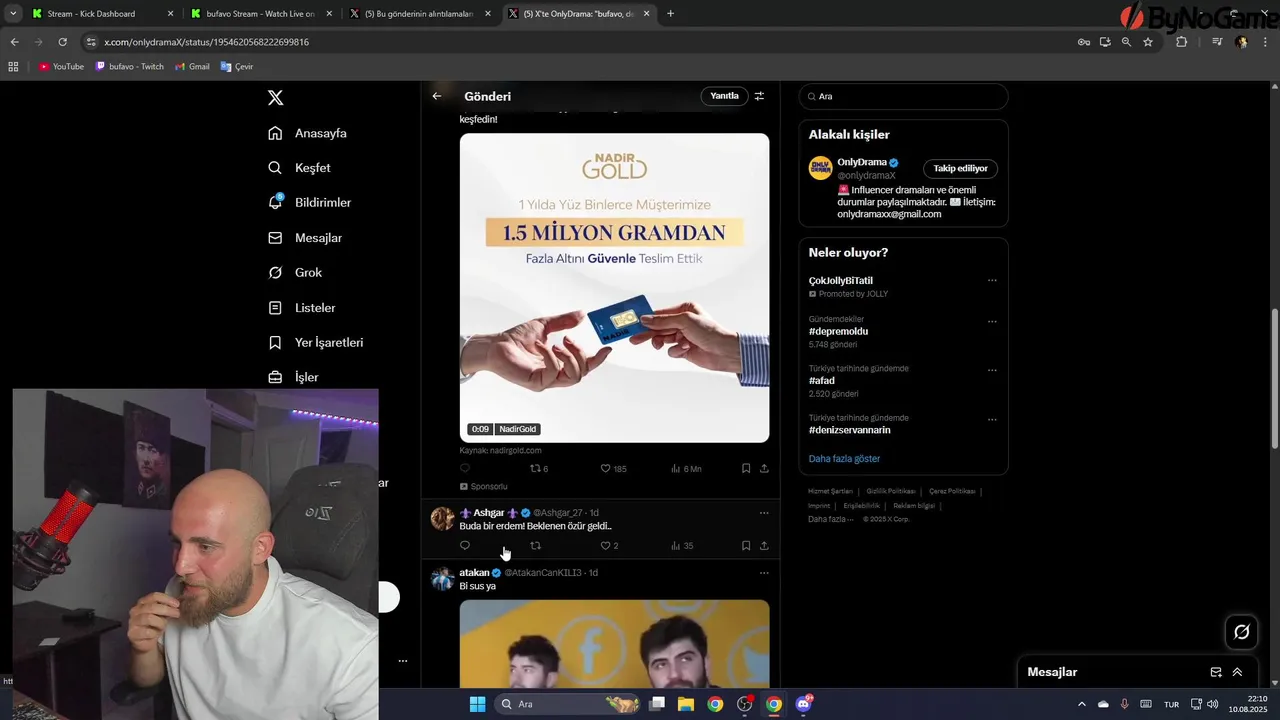Click Daha fazla göster link
This screenshot has width=1280, height=720.
click(x=844, y=459)
